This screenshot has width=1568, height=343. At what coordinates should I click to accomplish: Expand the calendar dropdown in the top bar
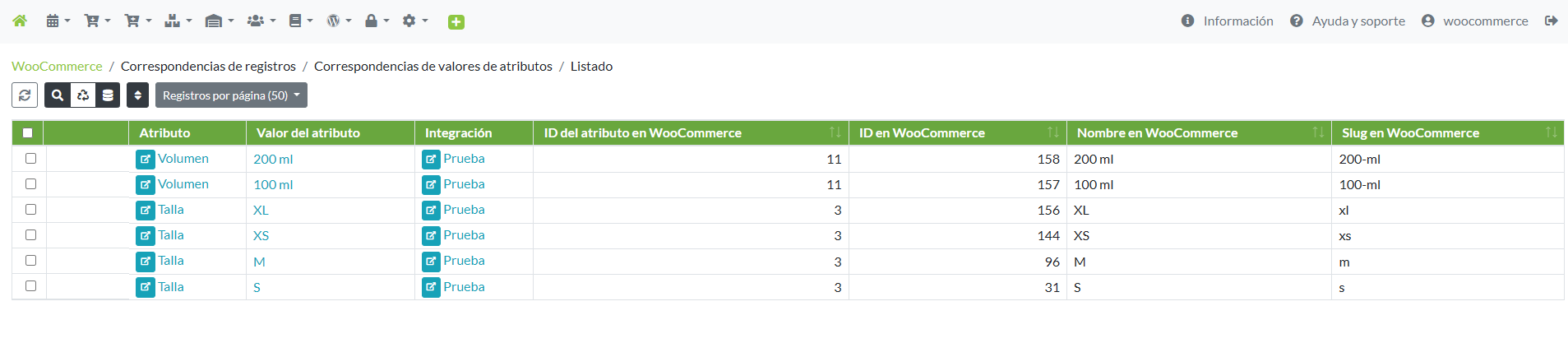coord(58,21)
